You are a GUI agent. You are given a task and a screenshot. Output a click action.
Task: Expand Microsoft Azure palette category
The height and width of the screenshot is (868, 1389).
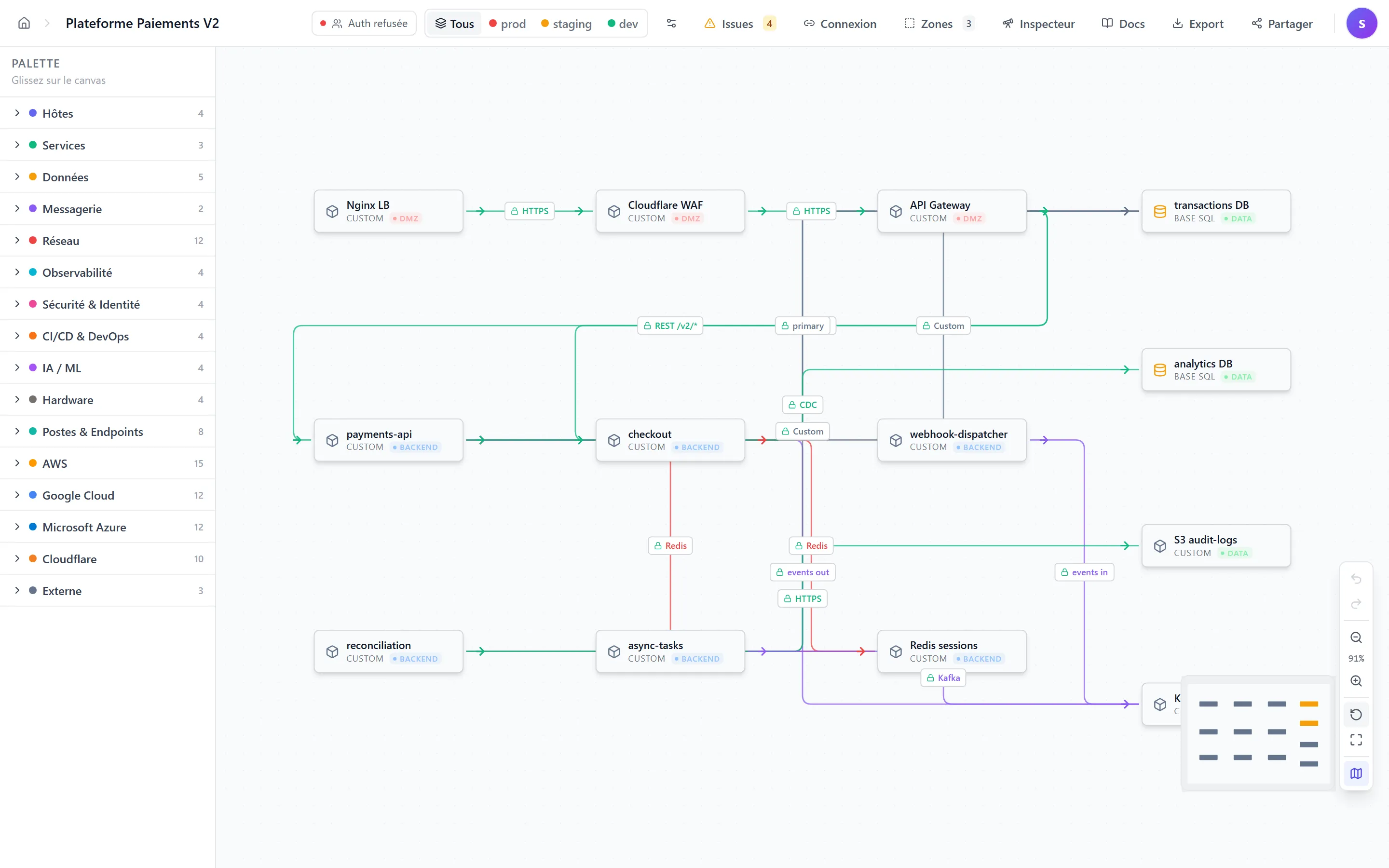click(x=108, y=527)
